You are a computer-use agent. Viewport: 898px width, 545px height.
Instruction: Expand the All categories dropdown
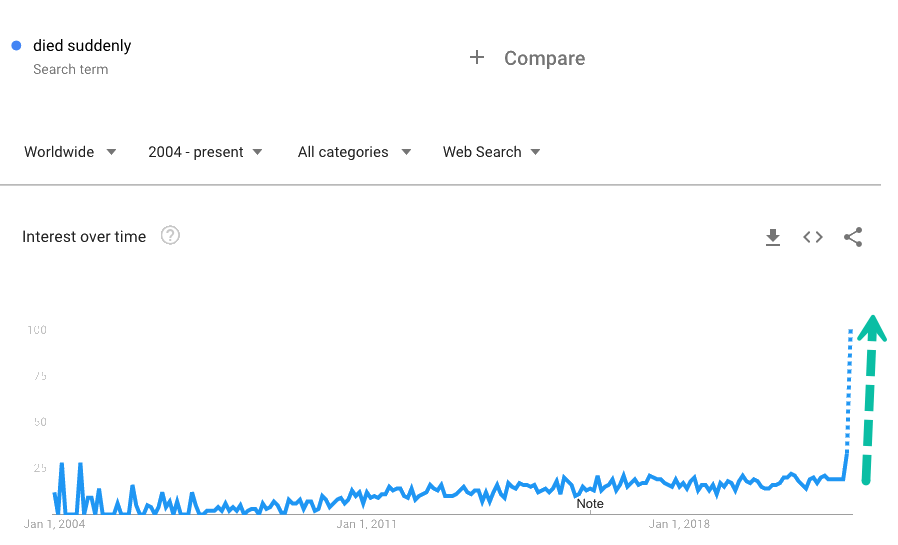pyautogui.click(x=354, y=152)
